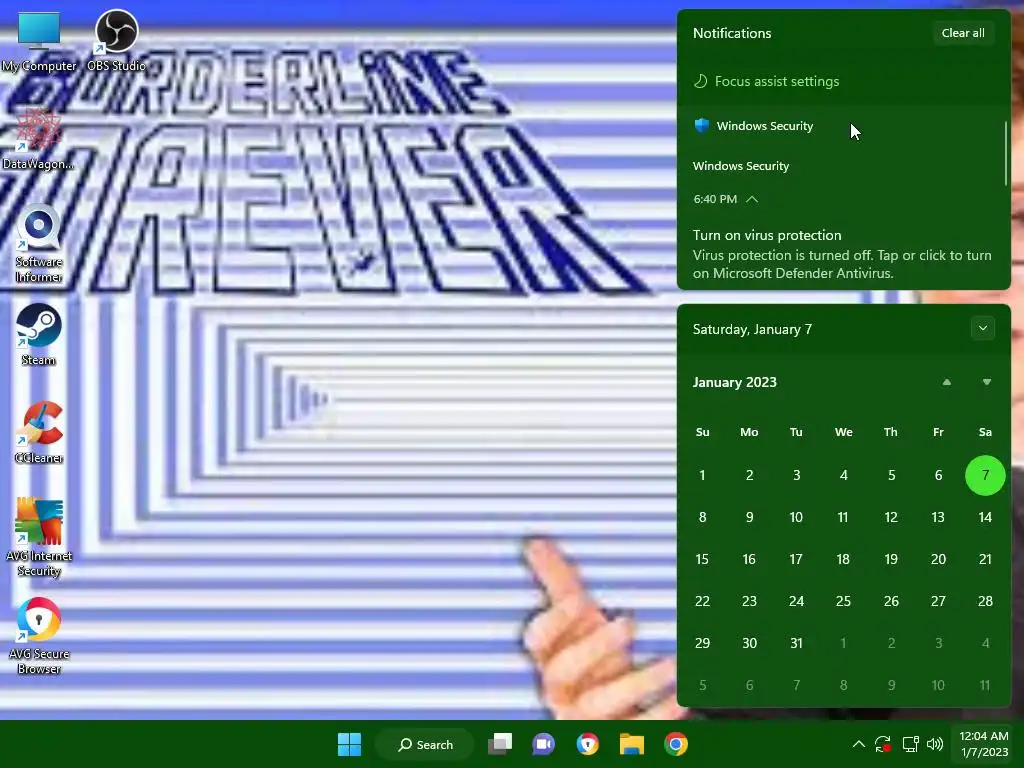Select January 23 in the calendar

click(749, 601)
